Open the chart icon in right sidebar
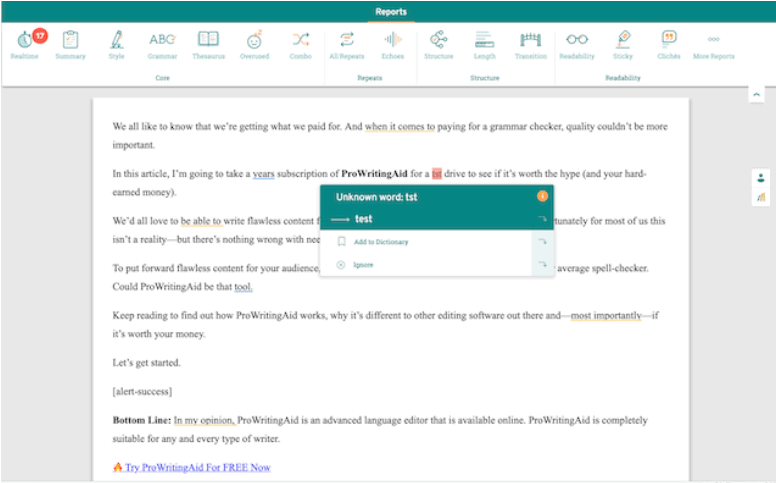The height and width of the screenshot is (483, 776). 761,197
